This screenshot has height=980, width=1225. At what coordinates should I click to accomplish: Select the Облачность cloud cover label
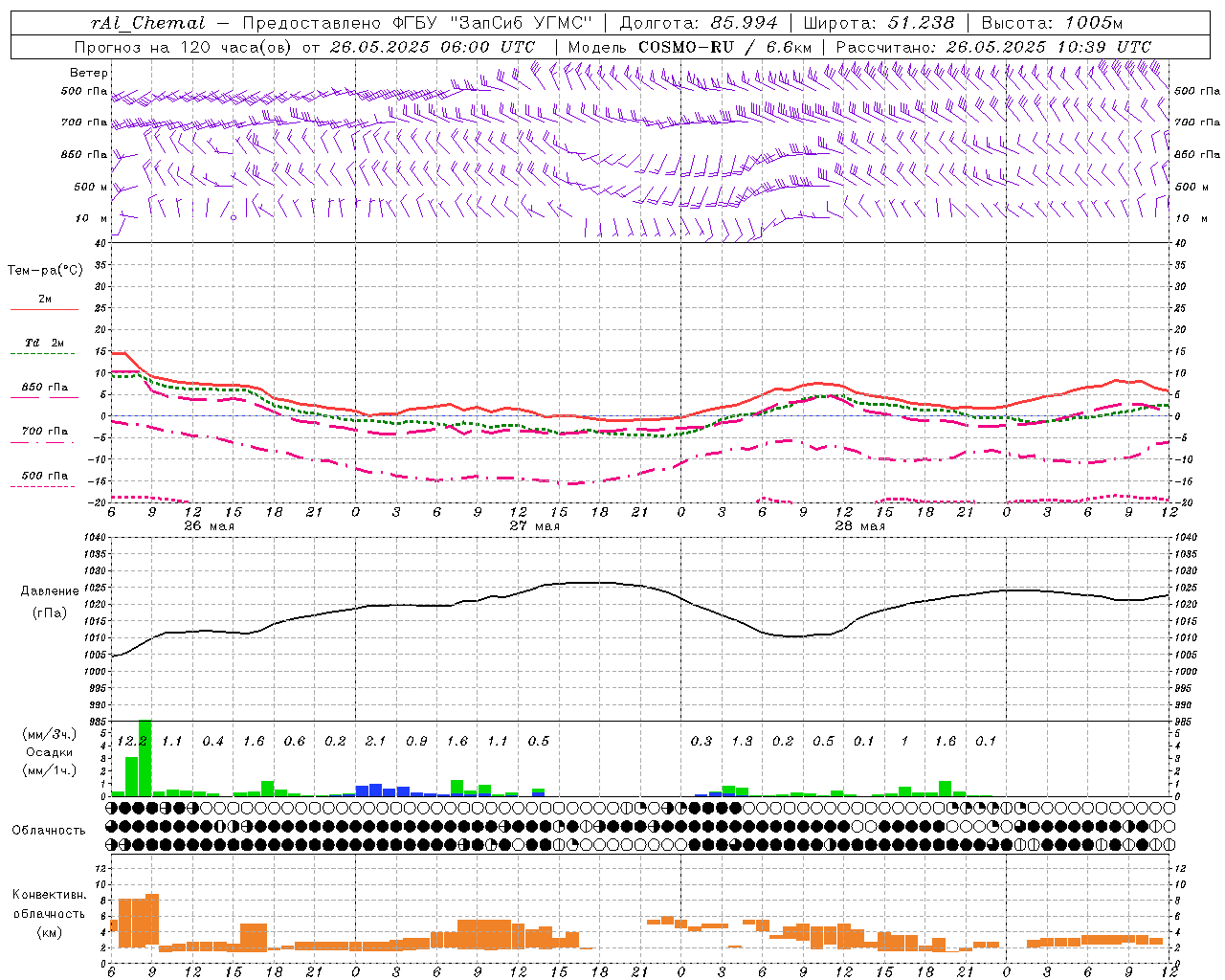coord(49,831)
